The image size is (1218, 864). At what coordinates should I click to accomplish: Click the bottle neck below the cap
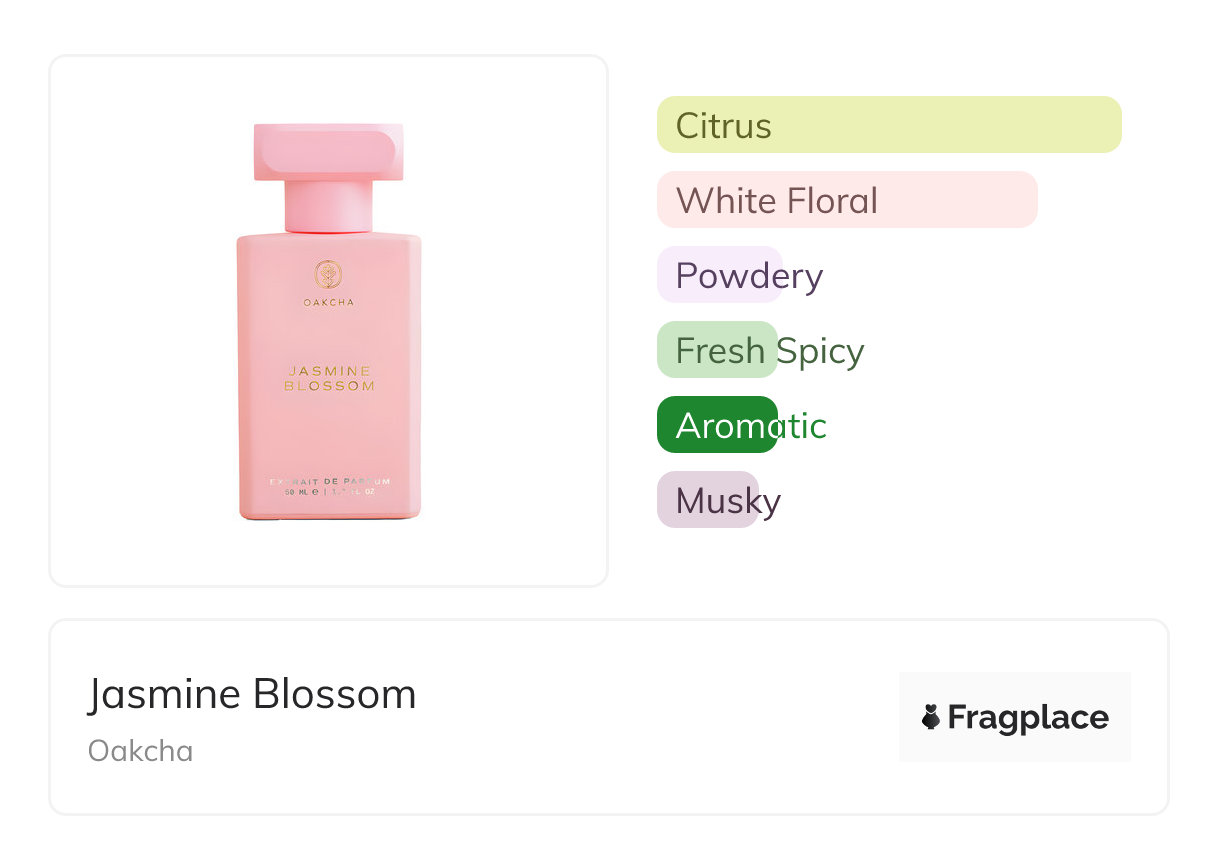[328, 206]
